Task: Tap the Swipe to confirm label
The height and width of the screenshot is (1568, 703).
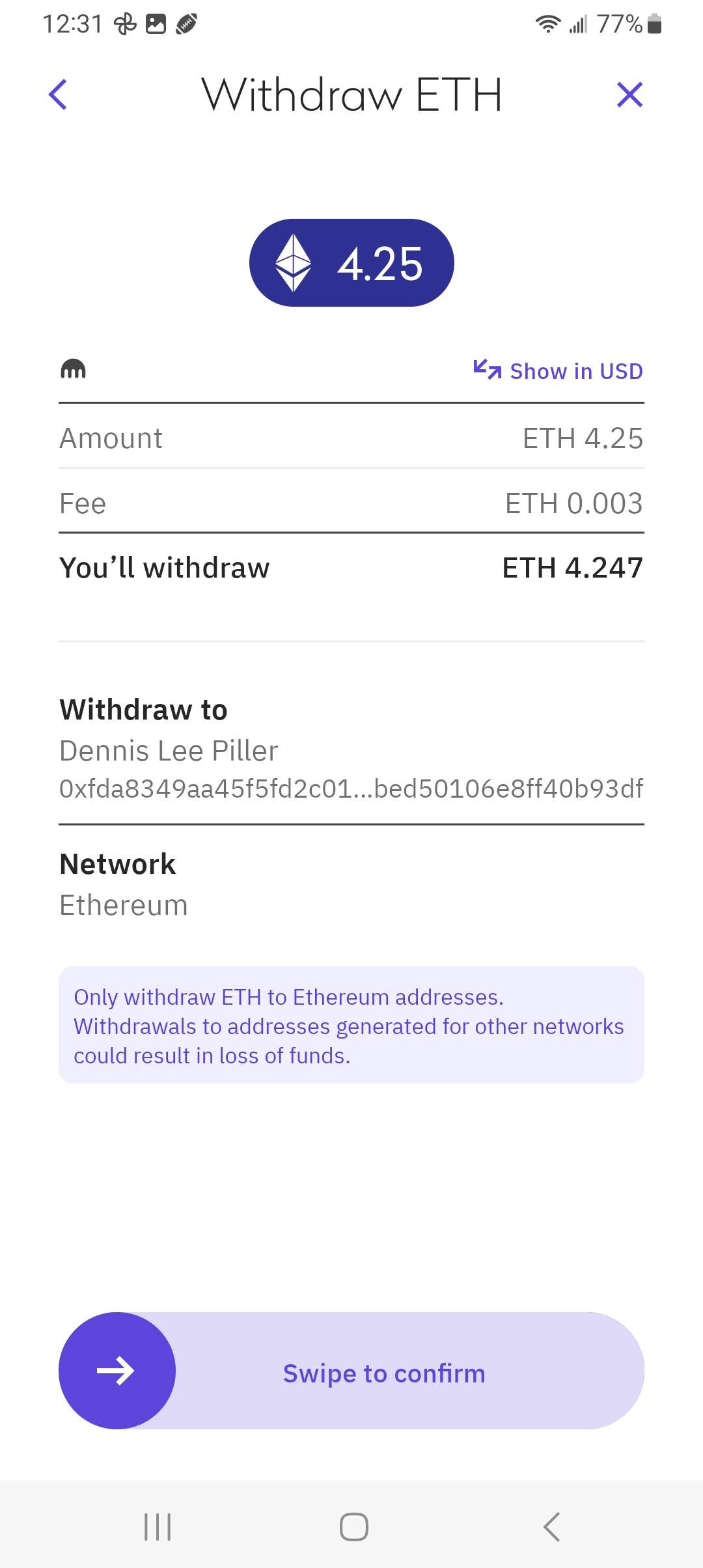Action: pyautogui.click(x=384, y=1373)
